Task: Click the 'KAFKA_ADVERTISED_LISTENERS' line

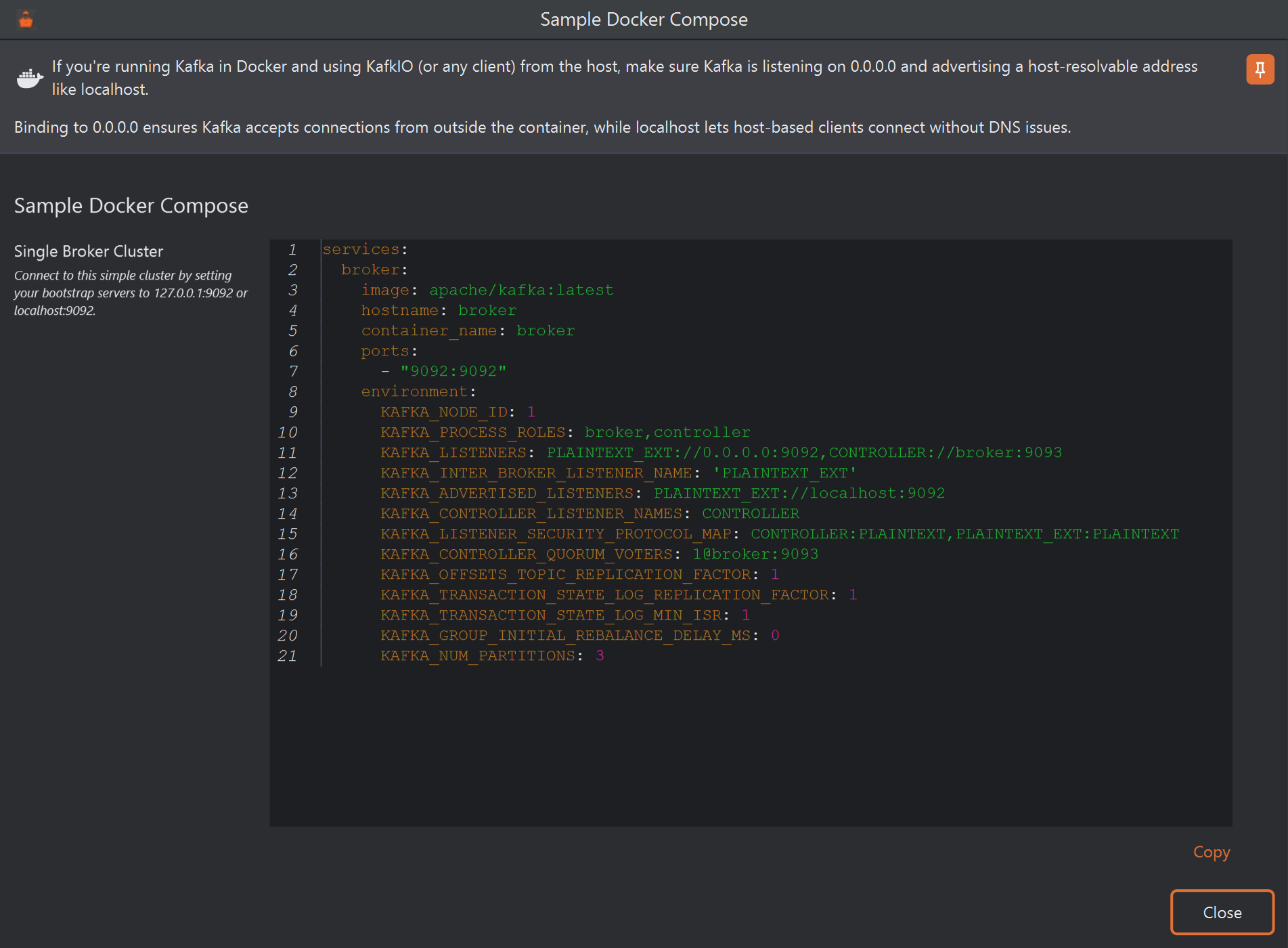Action: [663, 493]
